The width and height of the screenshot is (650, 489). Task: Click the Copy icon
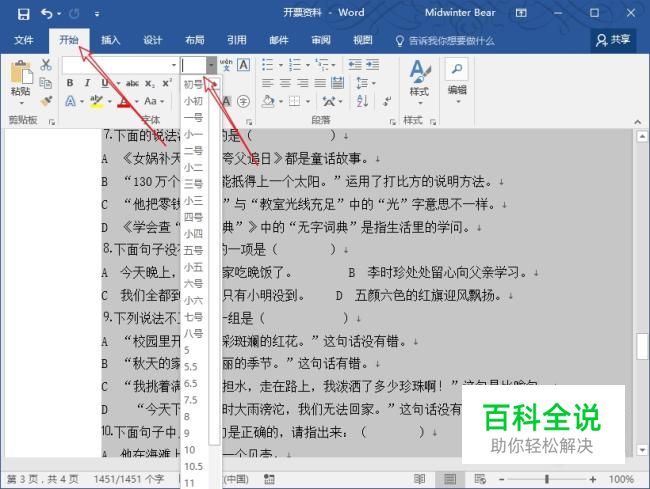[x=46, y=83]
